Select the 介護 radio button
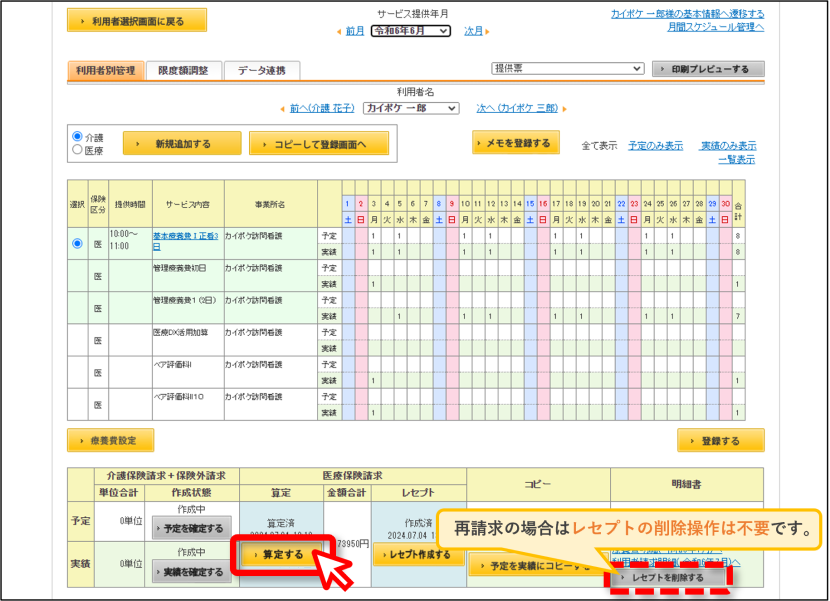This screenshot has height=601, width=830. (77, 136)
